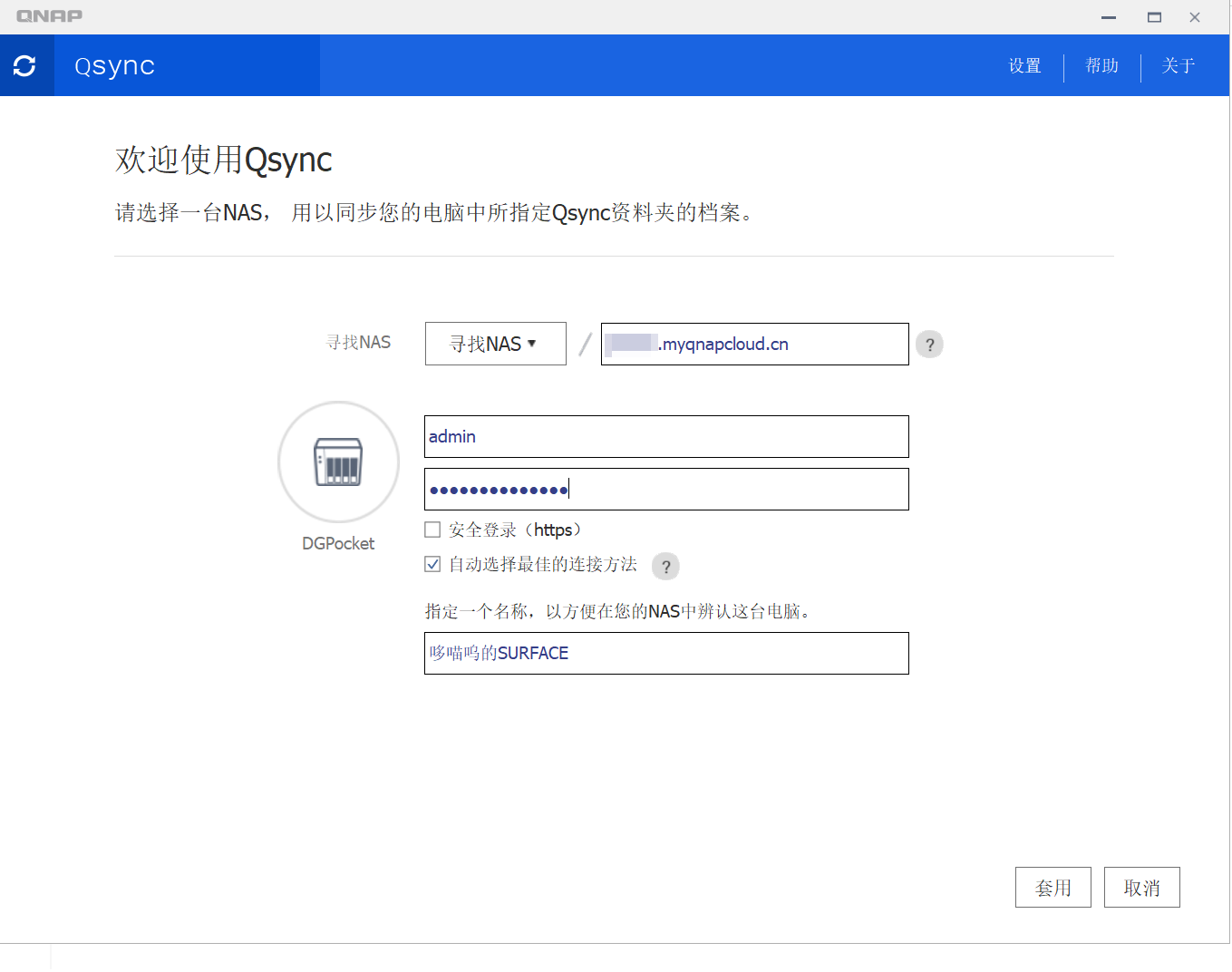Close the Qsync window

(x=1194, y=17)
